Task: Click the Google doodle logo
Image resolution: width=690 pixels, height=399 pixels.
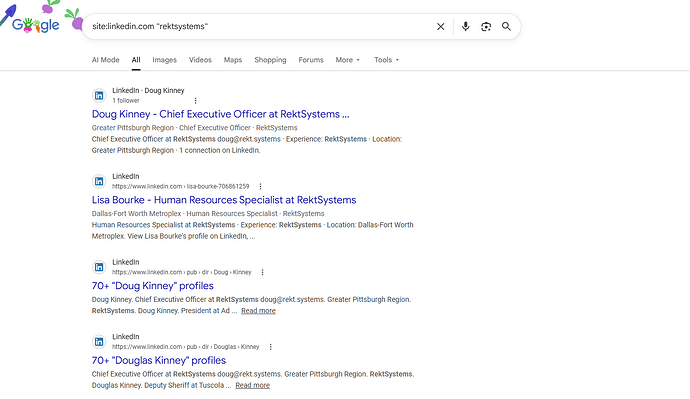Action: (36, 25)
